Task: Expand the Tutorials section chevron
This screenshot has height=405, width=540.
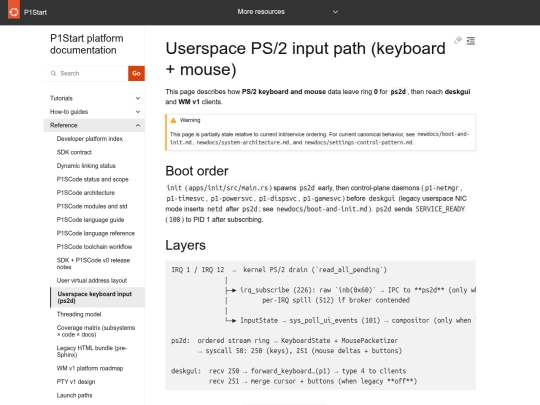Action: coord(138,98)
